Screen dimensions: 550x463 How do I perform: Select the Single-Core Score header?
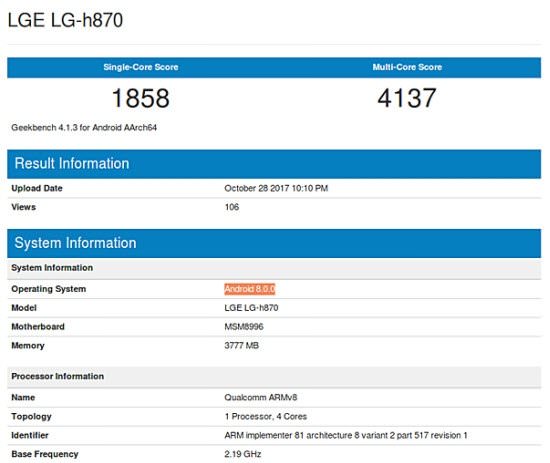(141, 67)
